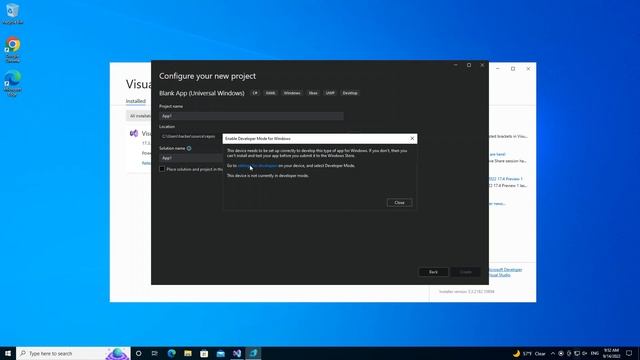Click the Close button in developer mode dialog
This screenshot has width=640, height=360.
pos(399,202)
